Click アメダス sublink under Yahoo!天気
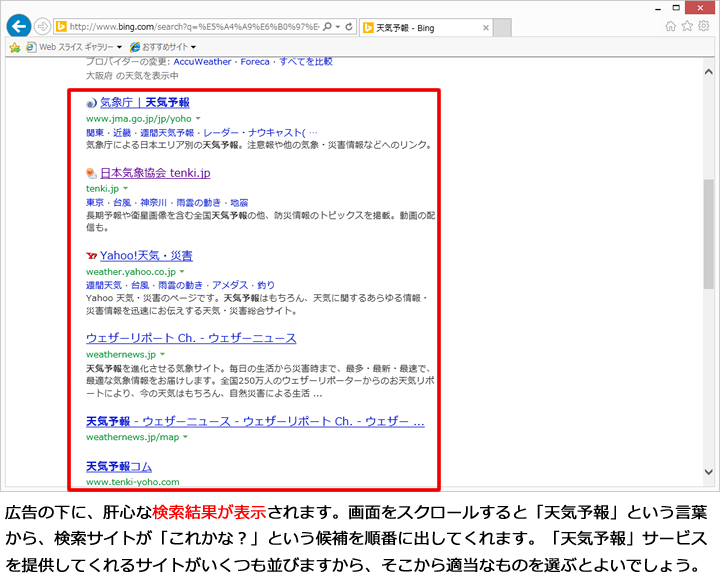Viewport: 720px width, 582px height. [x=230, y=285]
